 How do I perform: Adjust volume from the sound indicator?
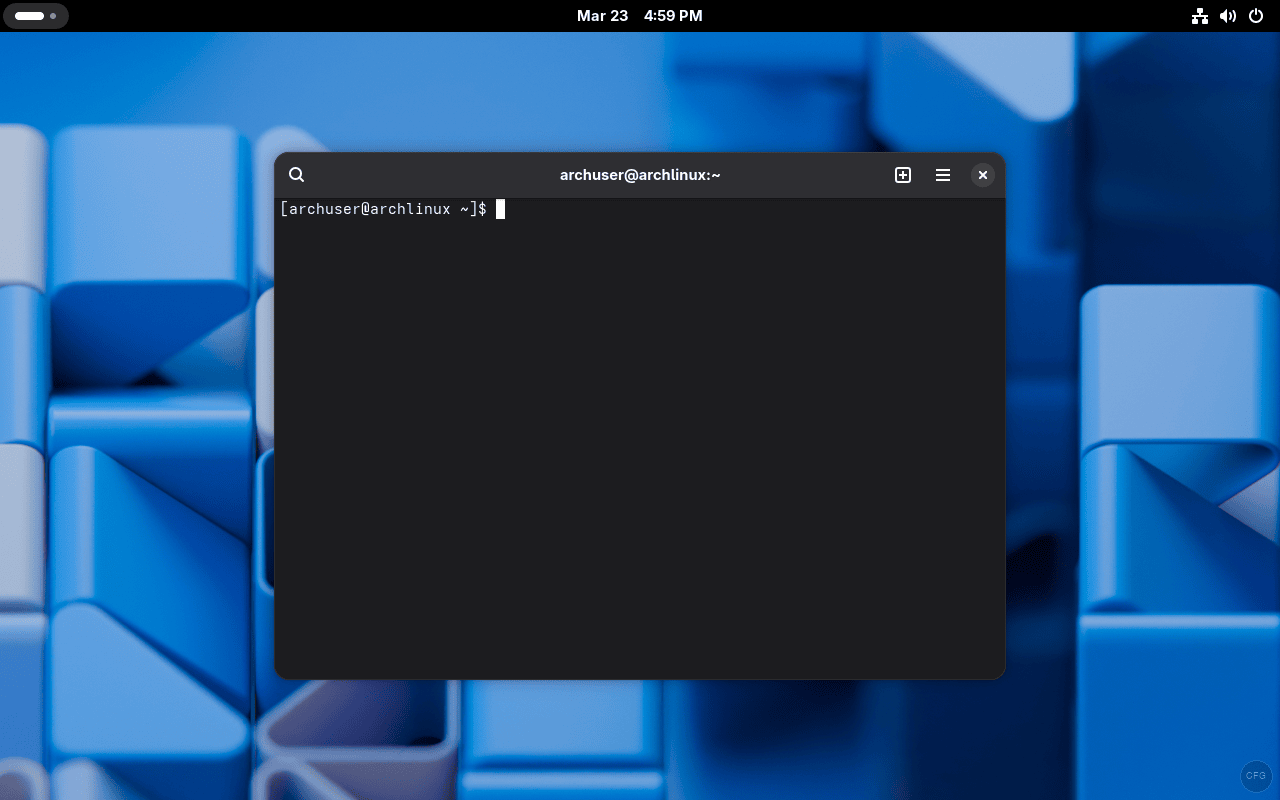1228,16
